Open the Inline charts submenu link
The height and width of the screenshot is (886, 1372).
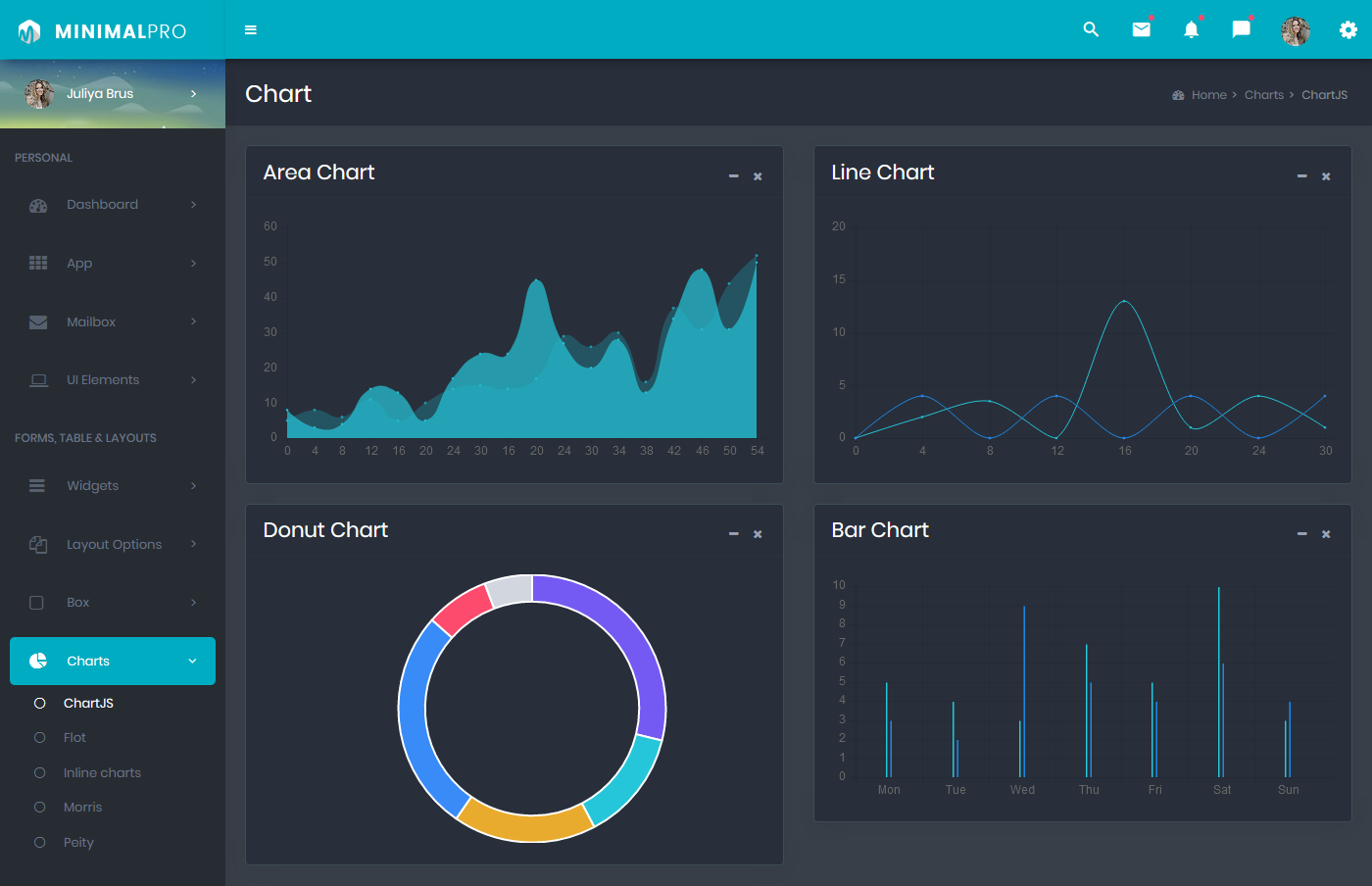point(102,772)
